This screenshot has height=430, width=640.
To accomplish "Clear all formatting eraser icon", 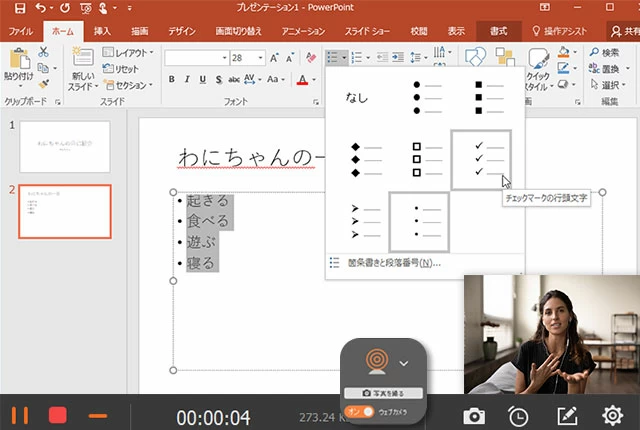I will (311, 58).
